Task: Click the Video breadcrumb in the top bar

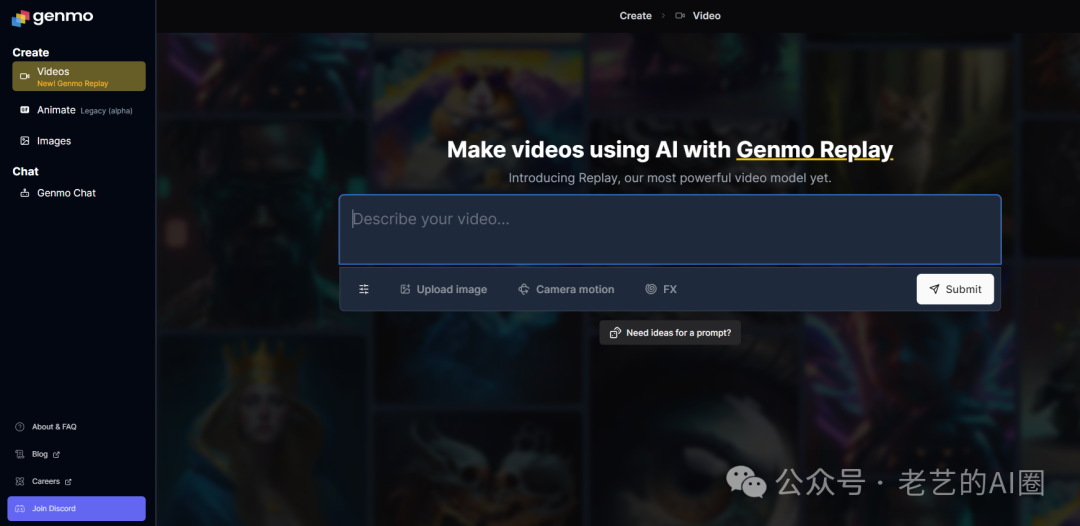Action: (707, 16)
